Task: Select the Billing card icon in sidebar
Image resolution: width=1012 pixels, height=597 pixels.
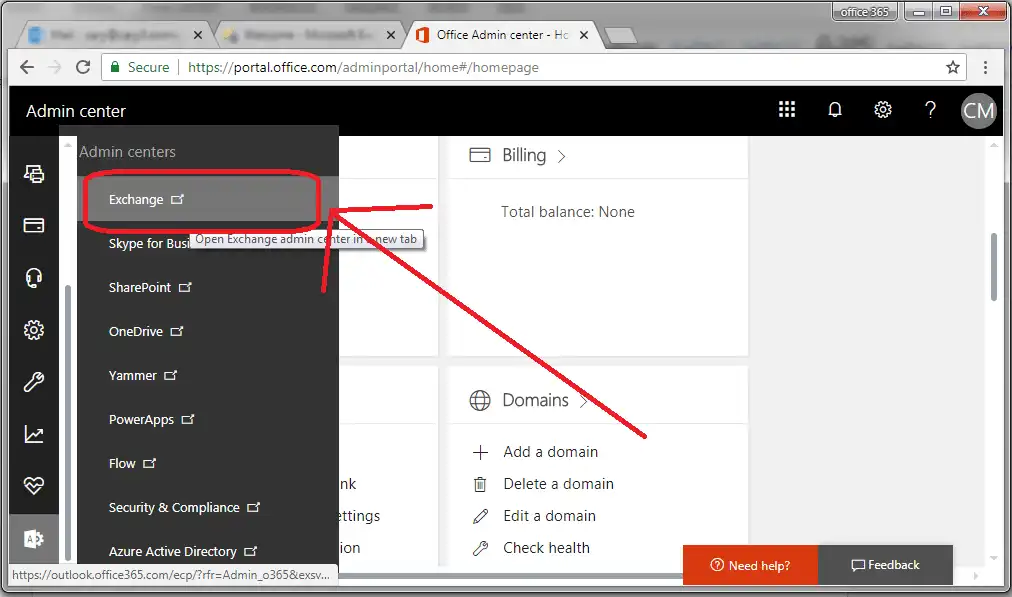Action: click(34, 225)
